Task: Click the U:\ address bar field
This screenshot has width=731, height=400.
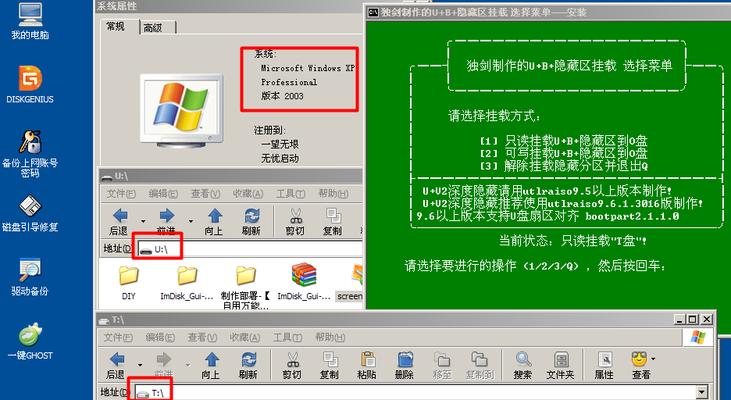Action: (x=250, y=249)
